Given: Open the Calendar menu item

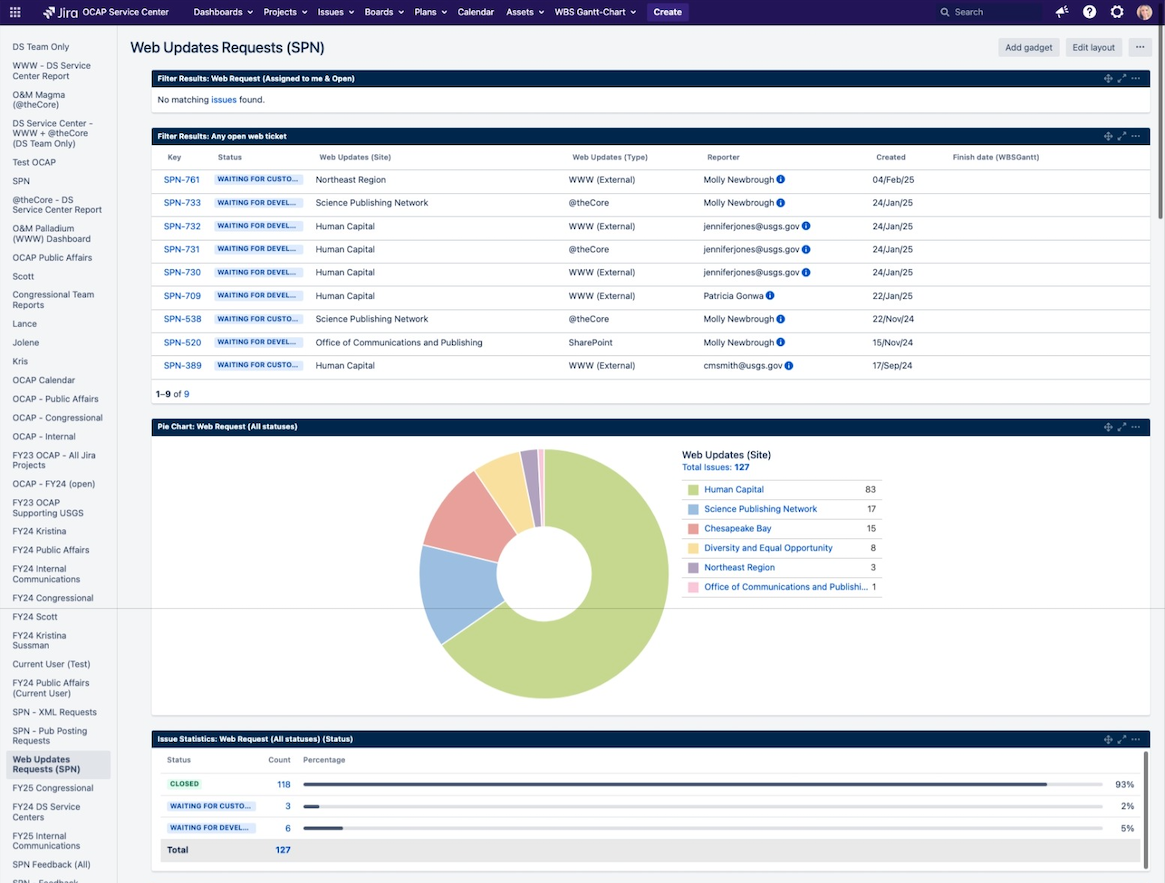Looking at the screenshot, I should (x=476, y=12).
